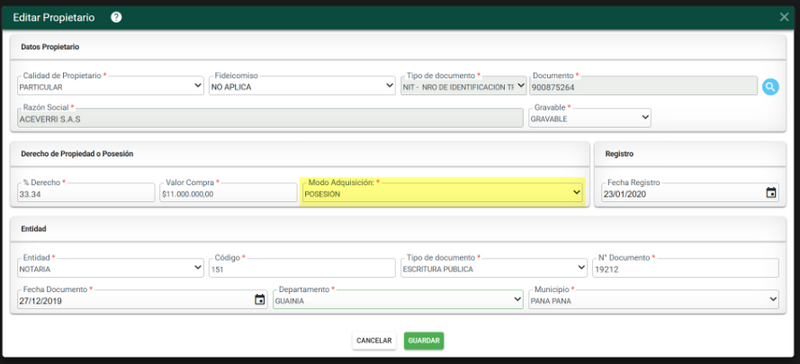Image resolution: width=800 pixels, height=364 pixels.
Task: Open the Fideicomiso dropdown
Action: [x=302, y=85]
